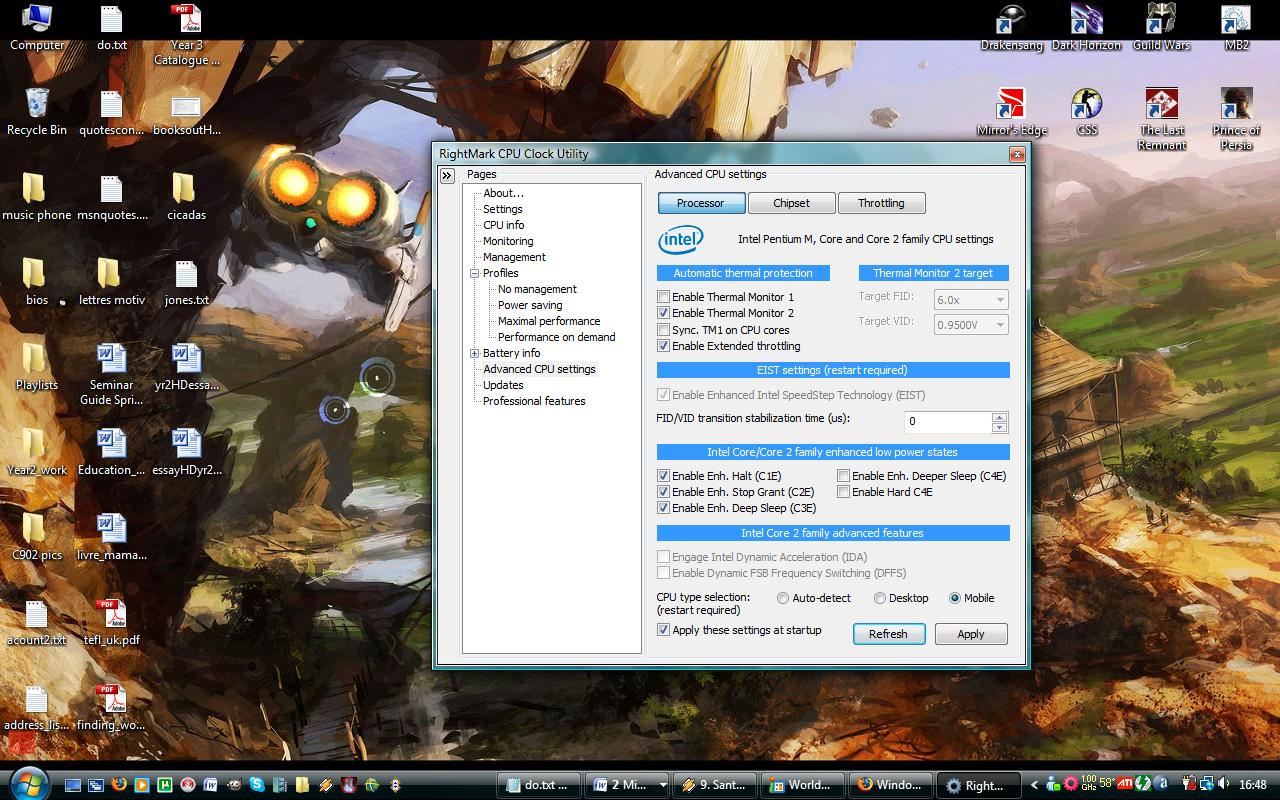Image resolution: width=1280 pixels, height=800 pixels.
Task: Click the volume speaker tray icon
Action: [1222, 783]
